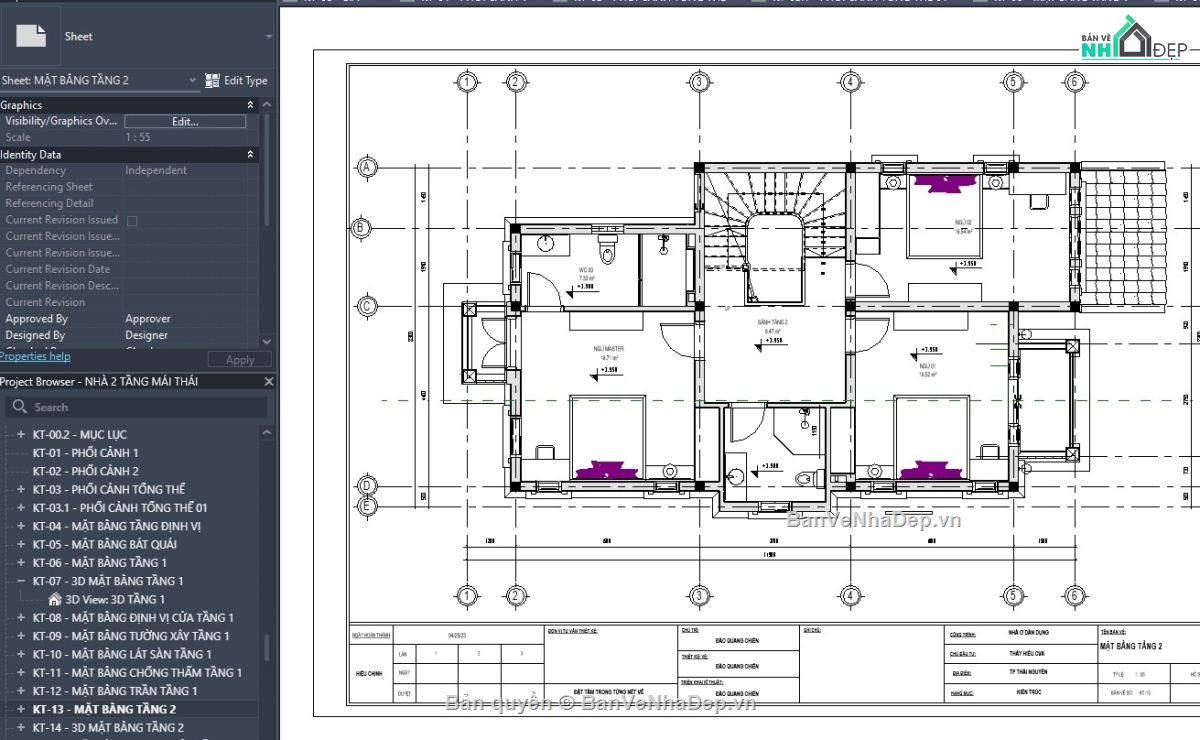This screenshot has height=740, width=1200.
Task: Select grid bubble D beside the plan
Action: click(x=367, y=486)
